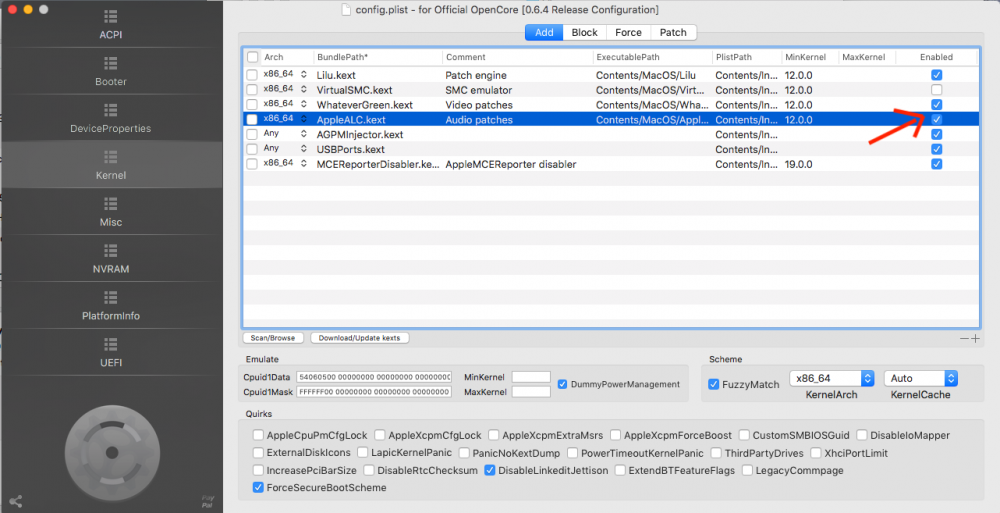1000x513 pixels.
Task: Open the NVRAM section icon
Action: 110,250
